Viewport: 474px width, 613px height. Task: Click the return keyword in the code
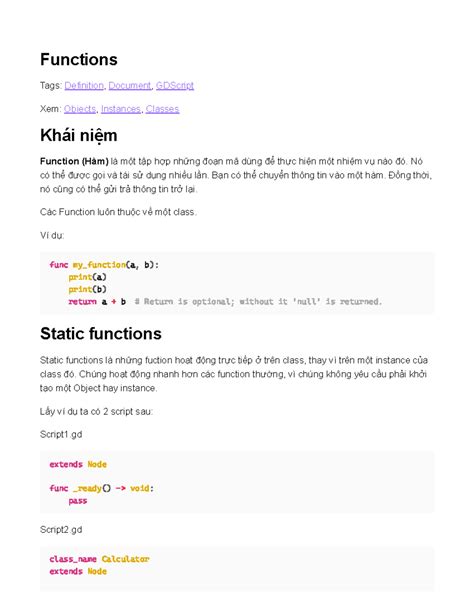(82, 301)
